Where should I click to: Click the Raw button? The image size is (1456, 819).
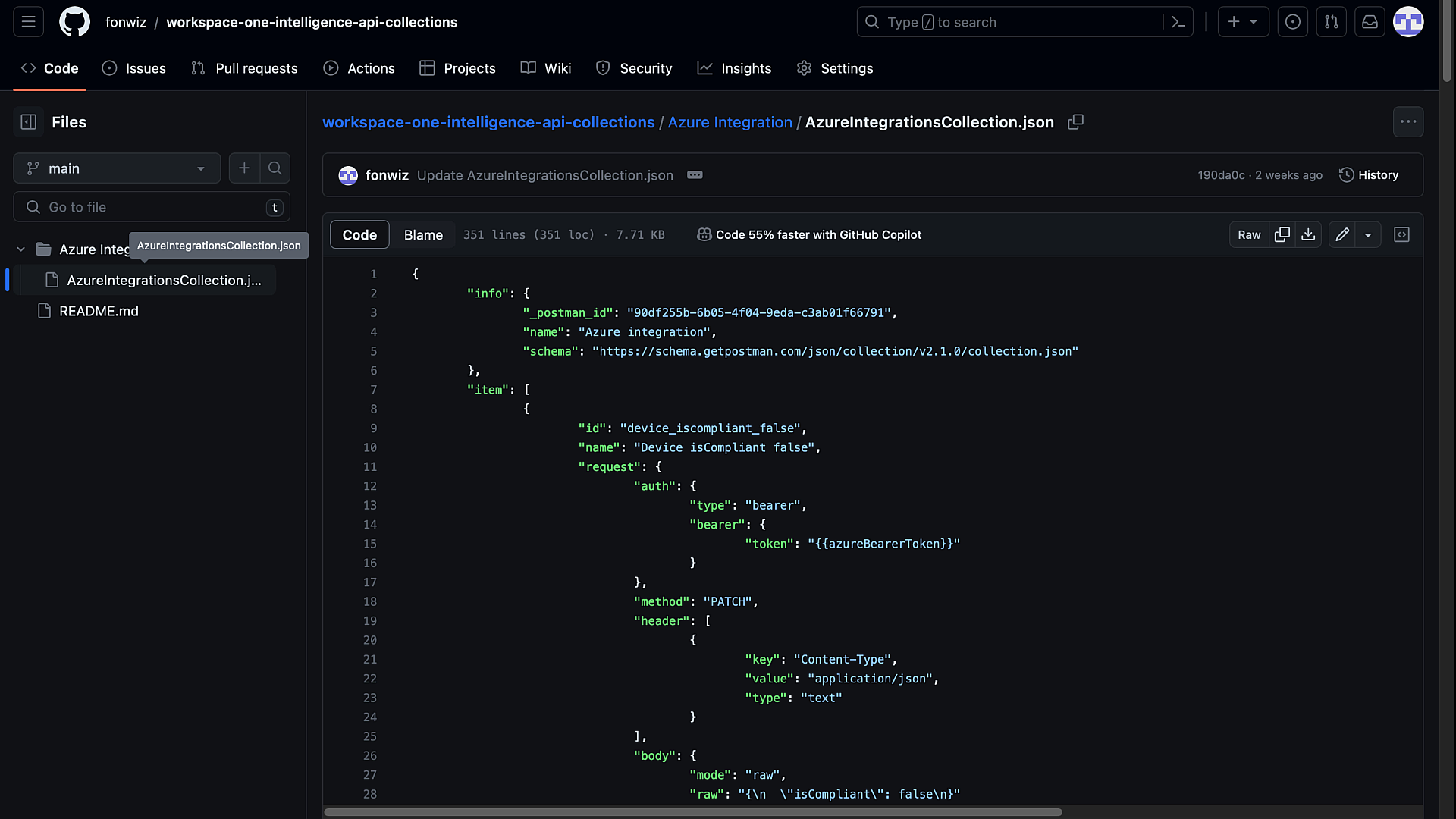click(1249, 235)
